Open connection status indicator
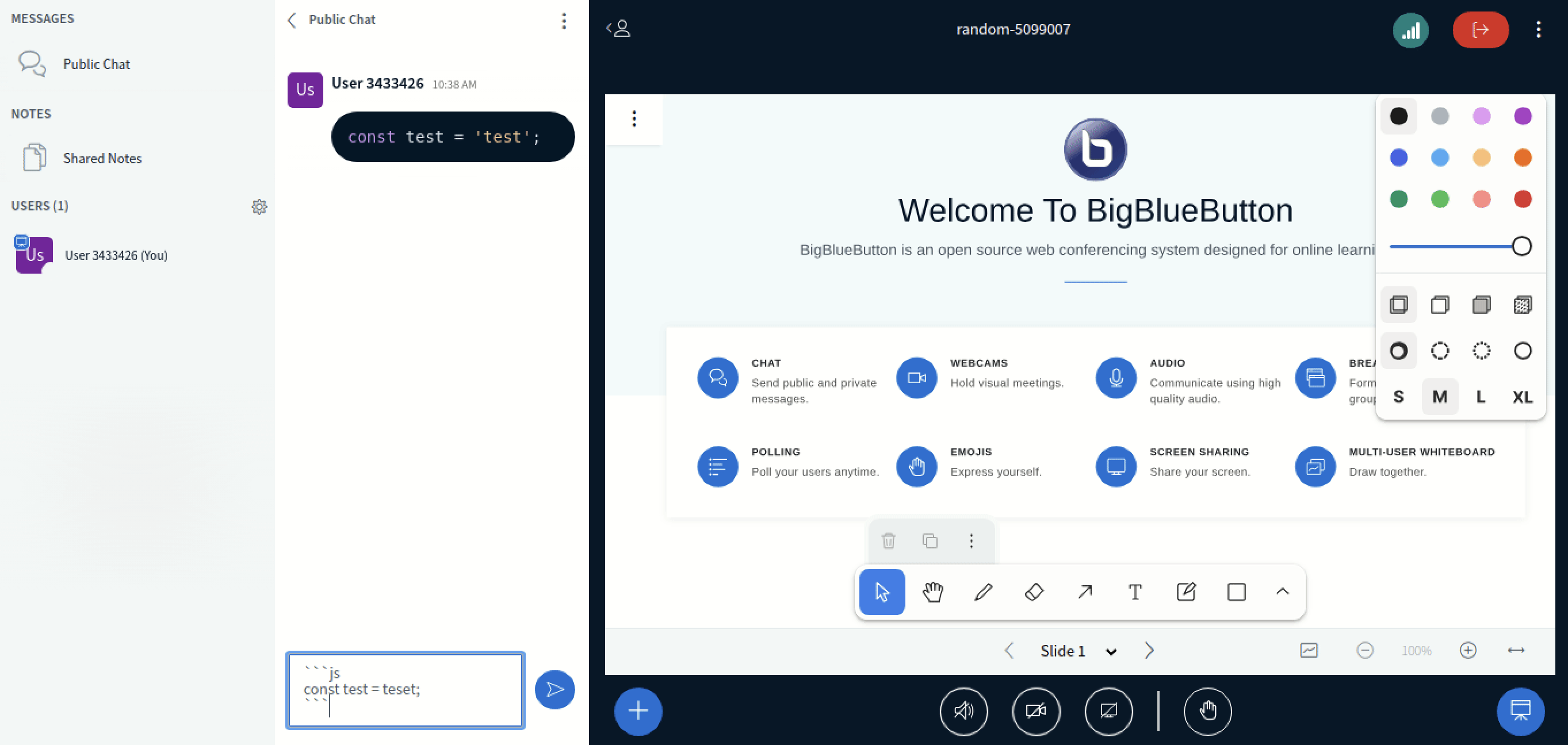Viewport: 1568px width, 745px height. coord(1410,30)
